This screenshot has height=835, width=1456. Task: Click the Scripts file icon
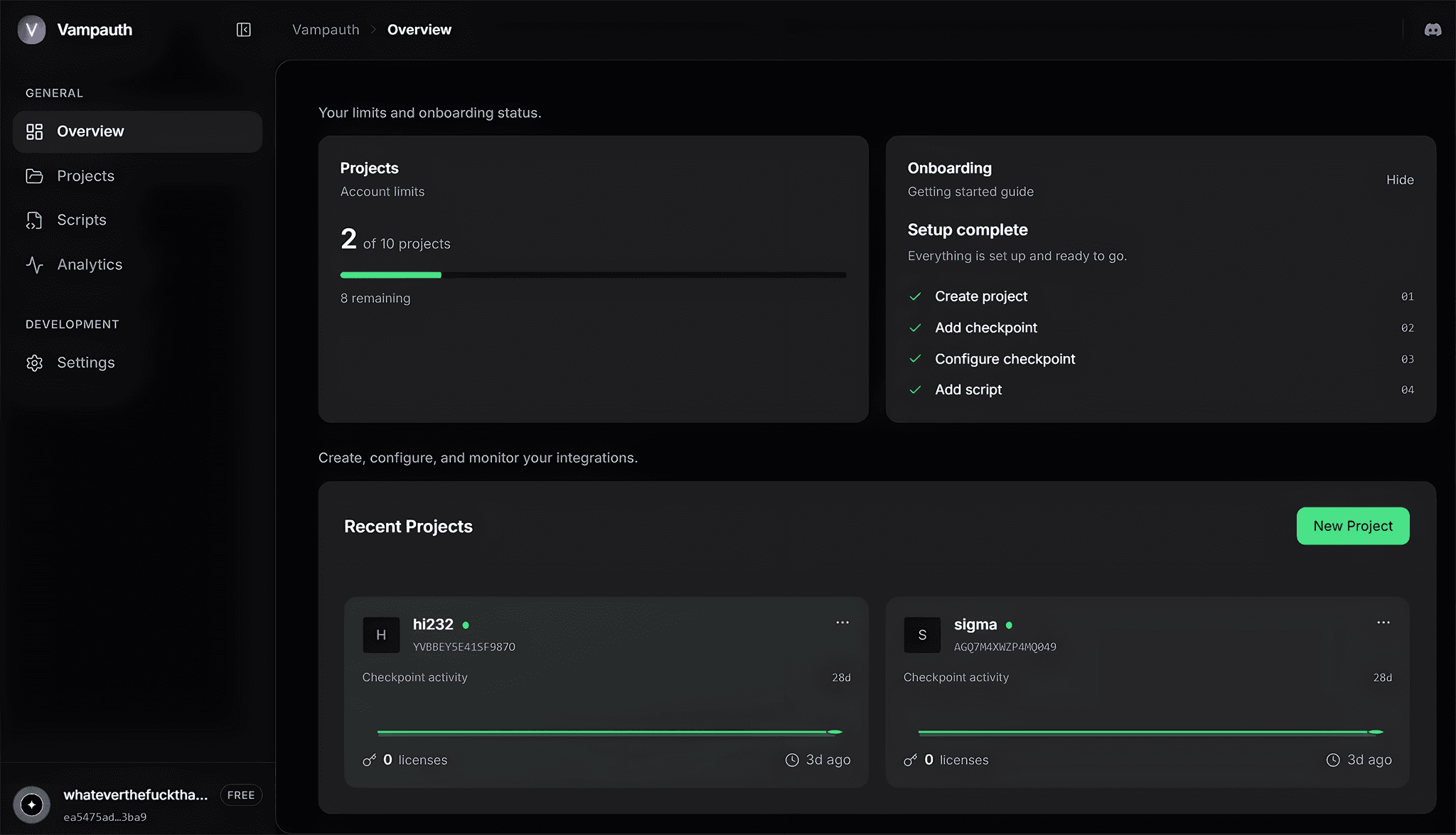pos(35,220)
